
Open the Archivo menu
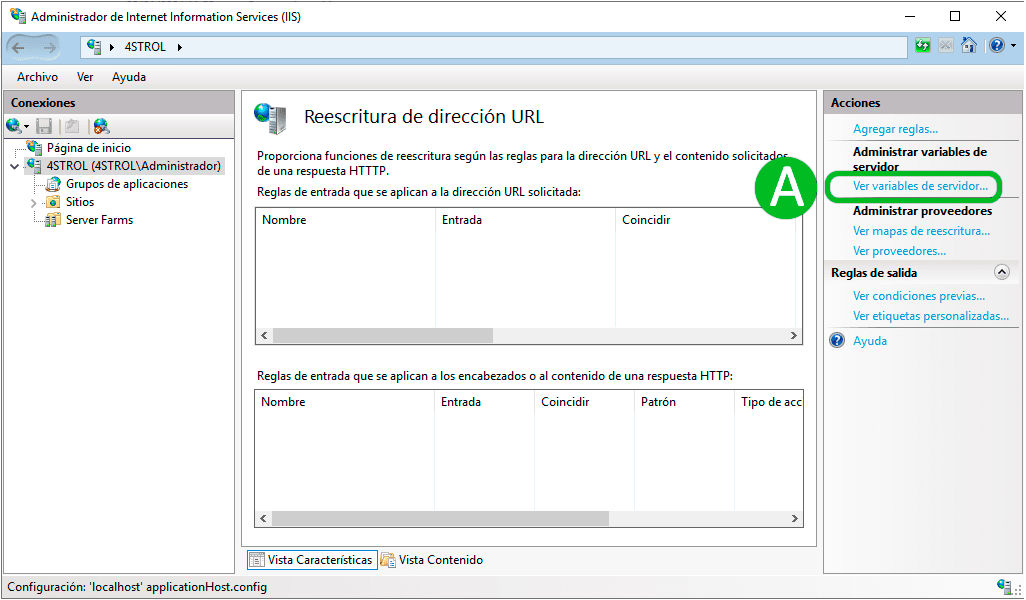[x=37, y=77]
